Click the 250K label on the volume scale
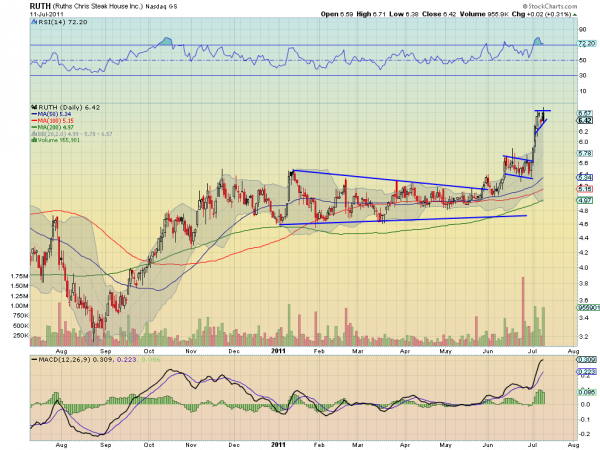600x450 pixels. point(21,336)
